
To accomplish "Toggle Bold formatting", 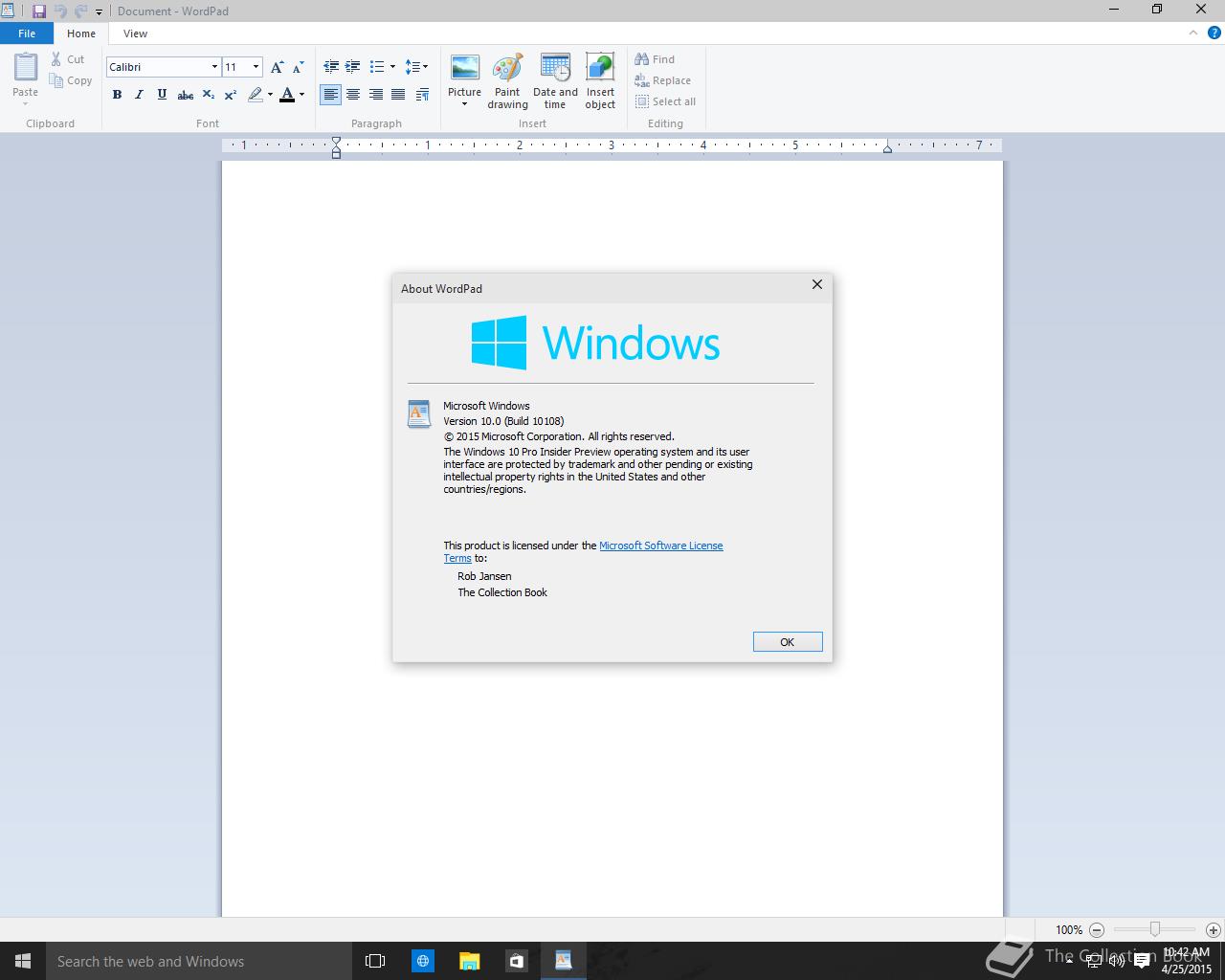I will pyautogui.click(x=117, y=95).
